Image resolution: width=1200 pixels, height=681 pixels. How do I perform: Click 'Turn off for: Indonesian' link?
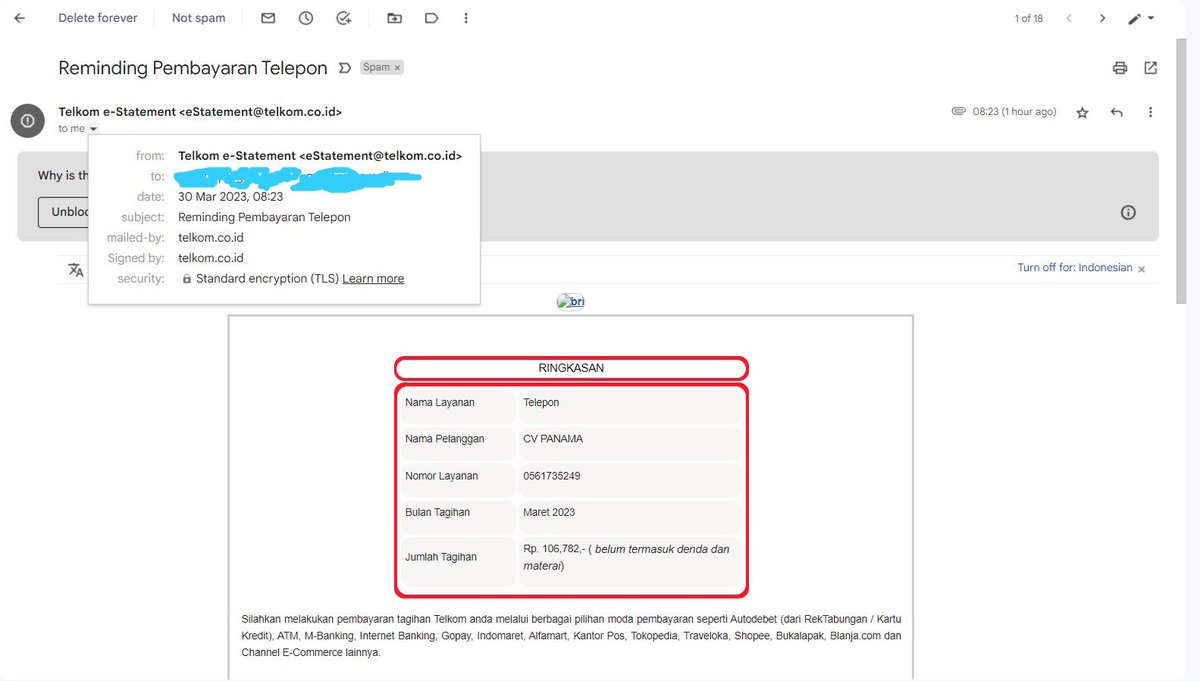click(x=1075, y=268)
